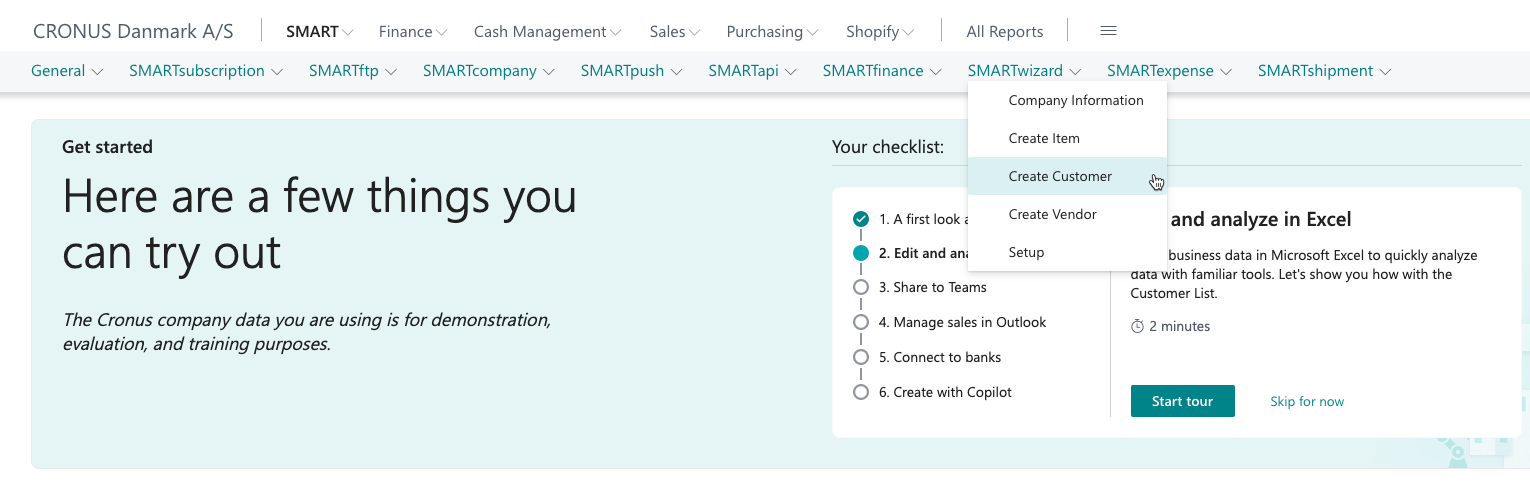Select the Share to Teams step circle
This screenshot has height=497, width=1530.
click(x=861, y=287)
